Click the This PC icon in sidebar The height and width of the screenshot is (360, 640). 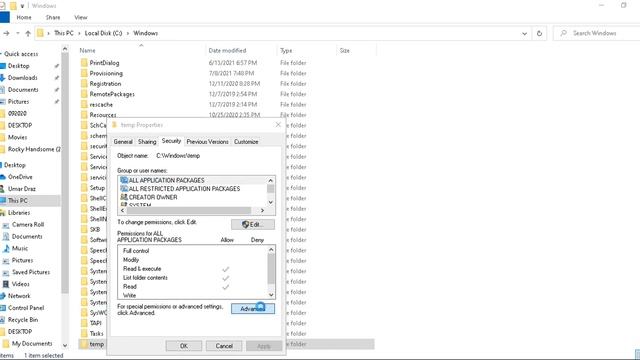tap(3, 200)
